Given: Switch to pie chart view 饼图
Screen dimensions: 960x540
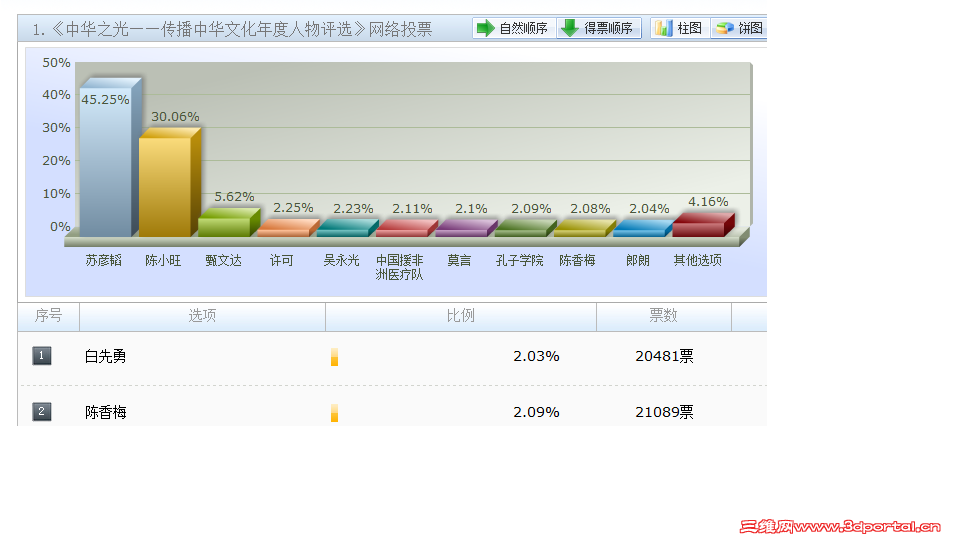Looking at the screenshot, I should pos(739,28).
